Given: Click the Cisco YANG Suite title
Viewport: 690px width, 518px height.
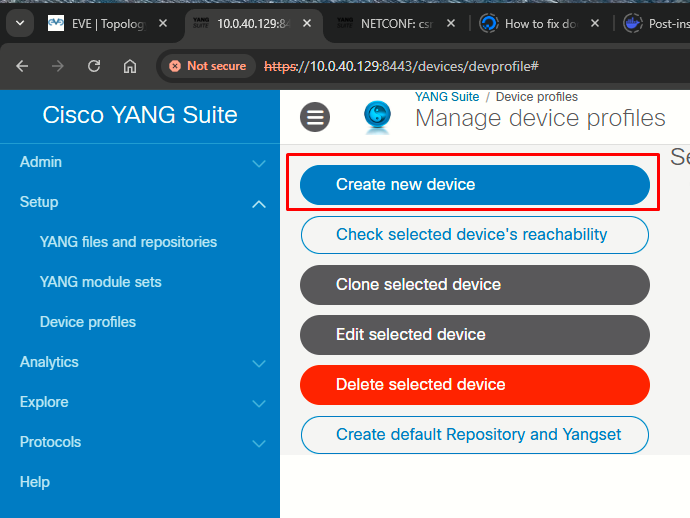Looking at the screenshot, I should tap(140, 115).
